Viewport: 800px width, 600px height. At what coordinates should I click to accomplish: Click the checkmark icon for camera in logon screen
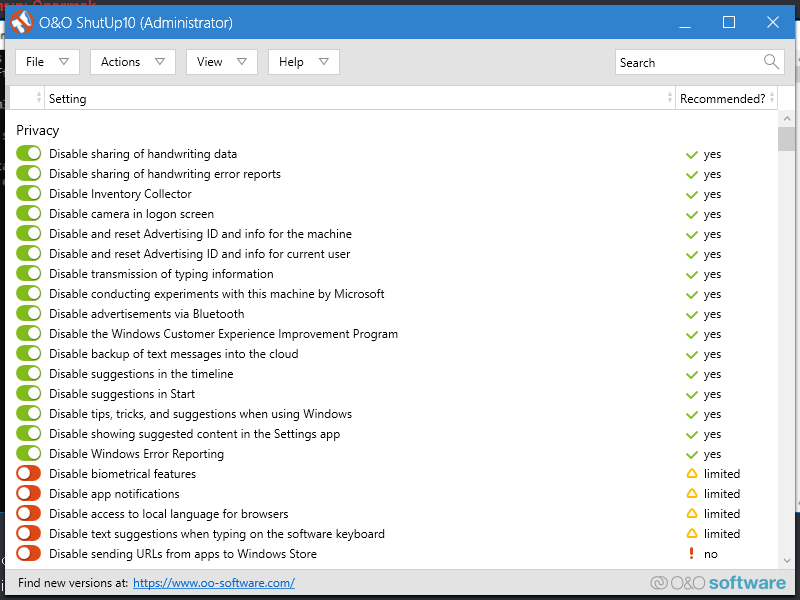point(692,214)
